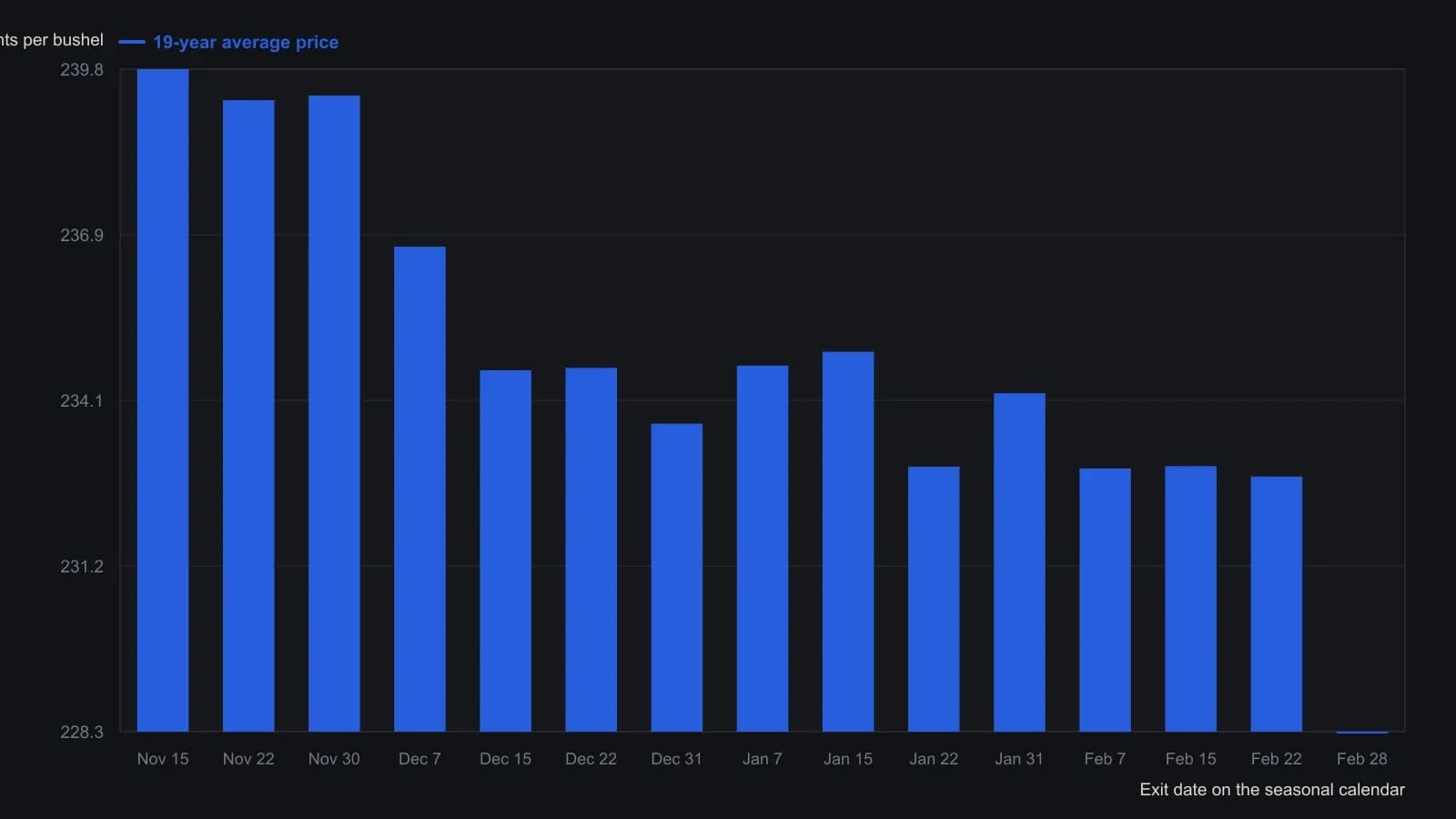Click the Jan 31 axis label

point(1019,759)
